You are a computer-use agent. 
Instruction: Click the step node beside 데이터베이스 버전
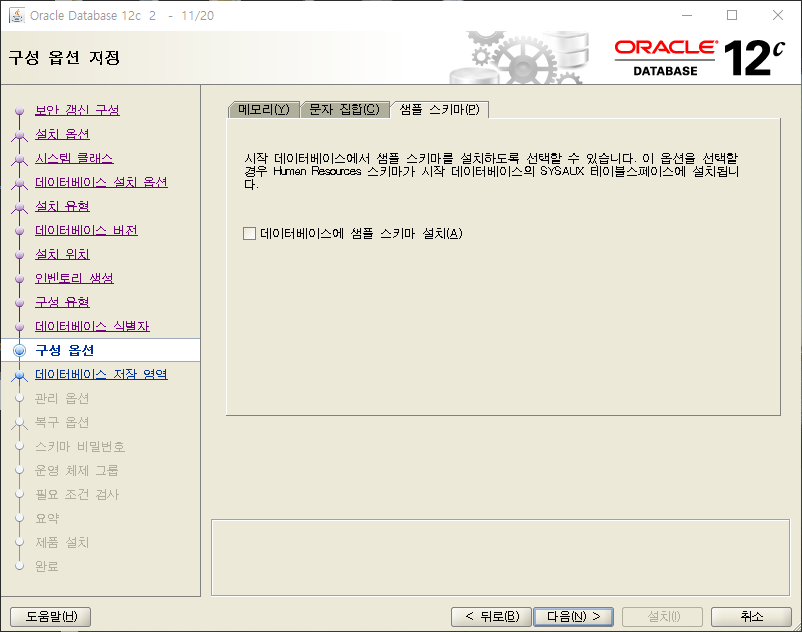click(19, 231)
